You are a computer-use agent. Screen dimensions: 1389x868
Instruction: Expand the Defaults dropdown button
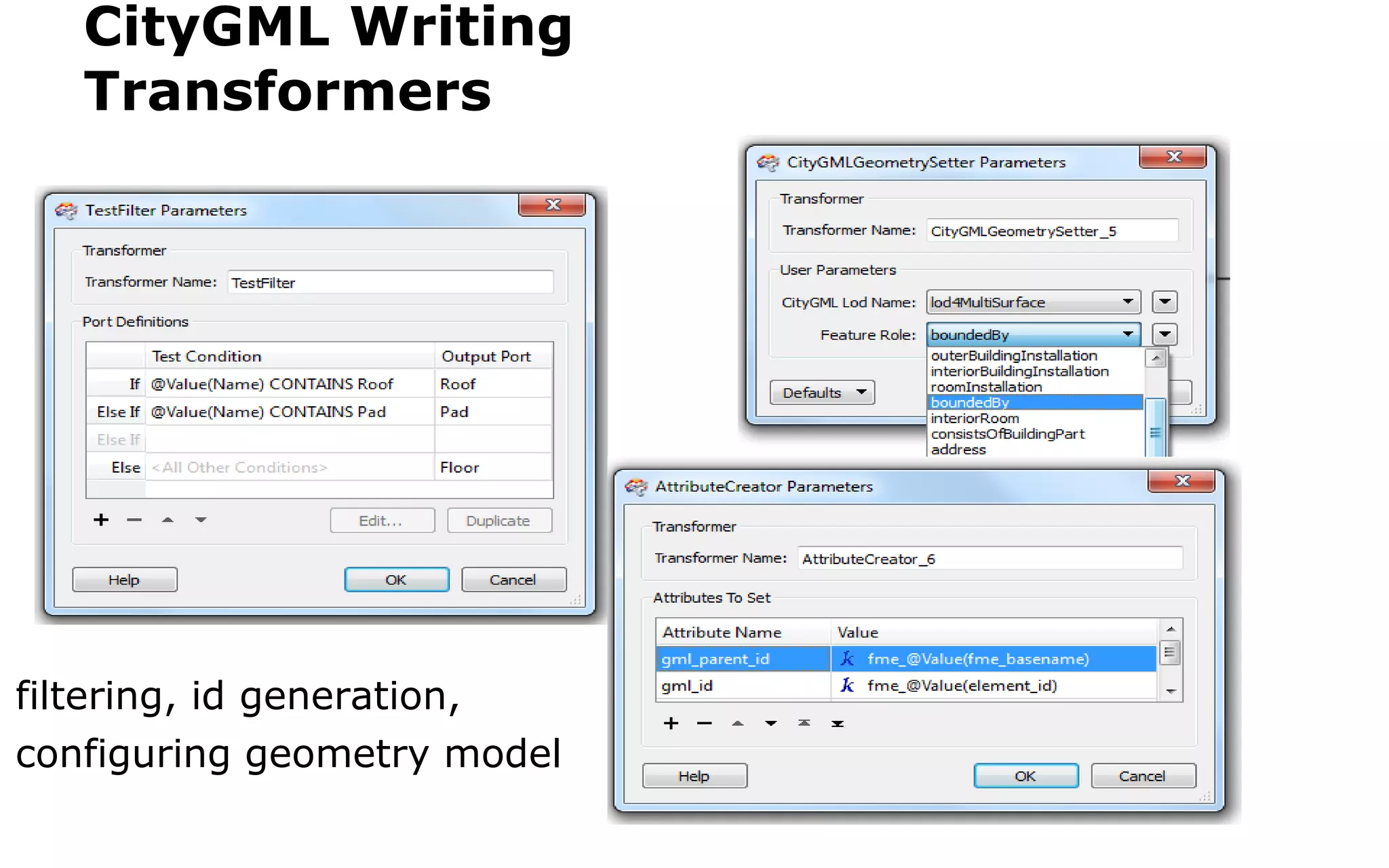tap(822, 393)
